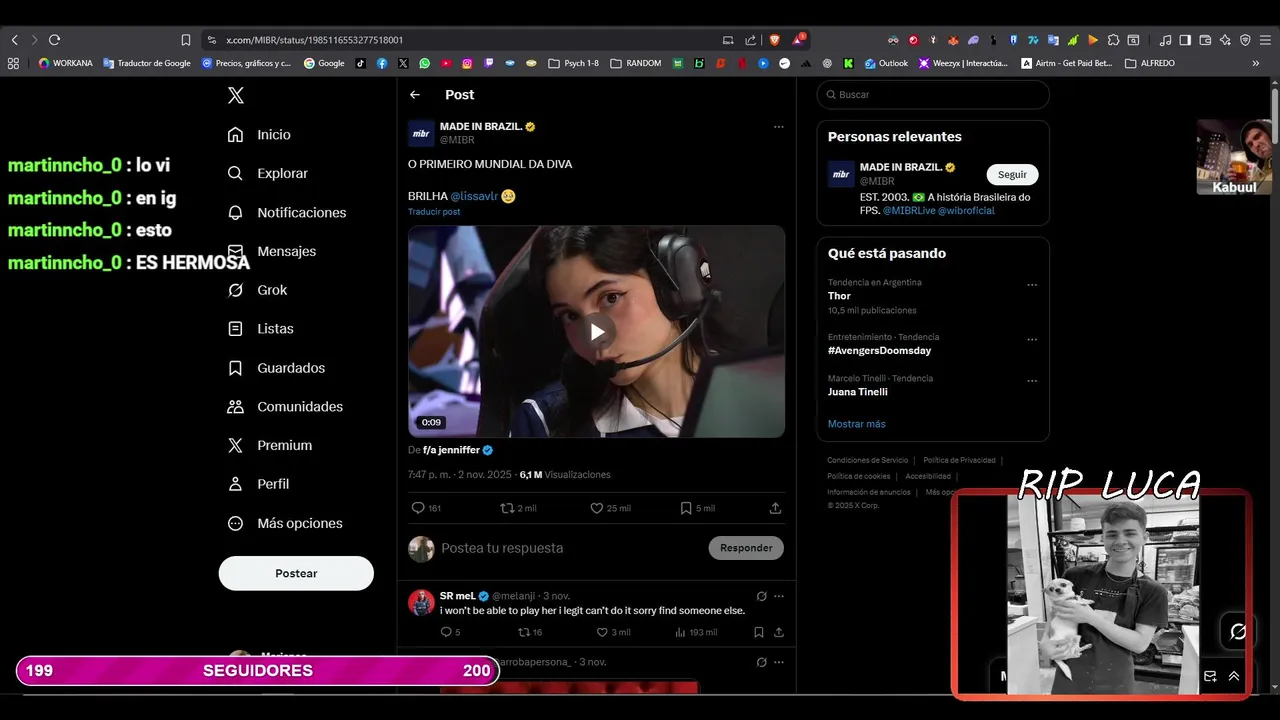Open Grok from the sidebar
Viewport: 1280px width, 720px height.
257,290
